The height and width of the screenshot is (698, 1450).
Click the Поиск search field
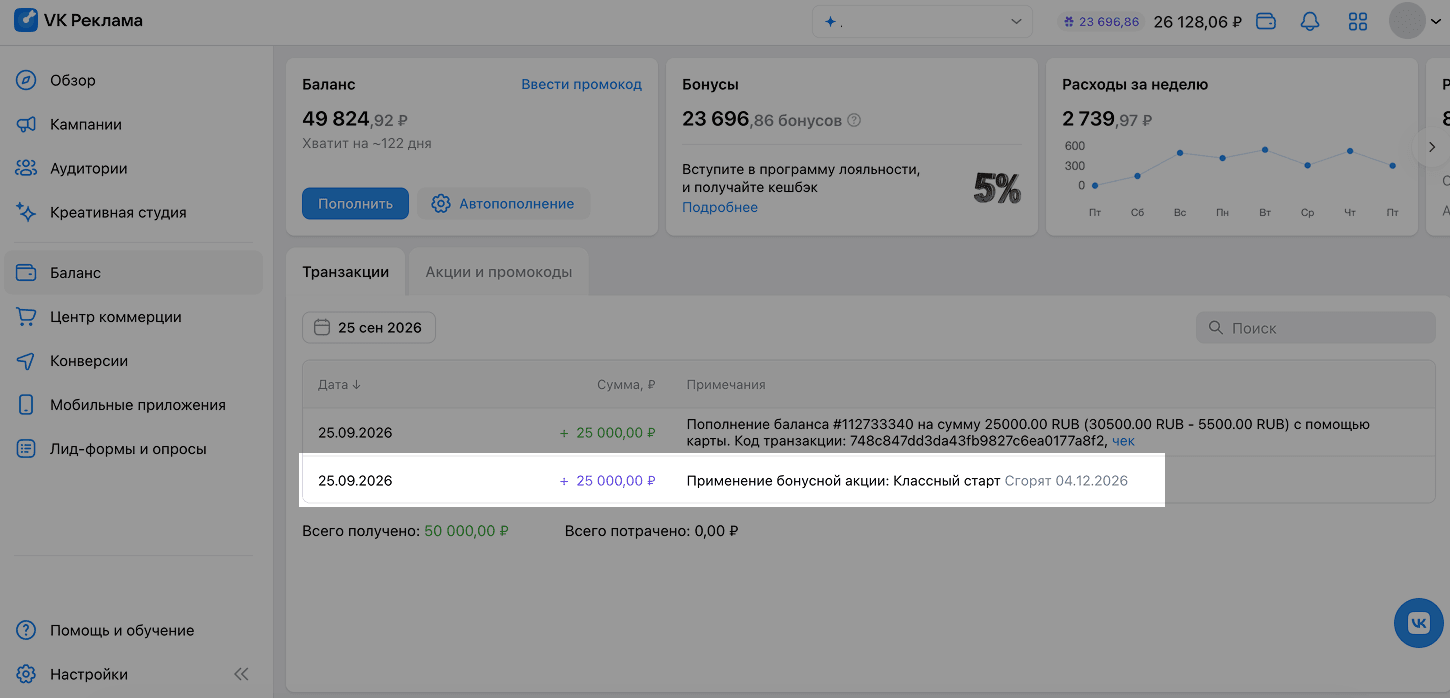pos(1316,328)
